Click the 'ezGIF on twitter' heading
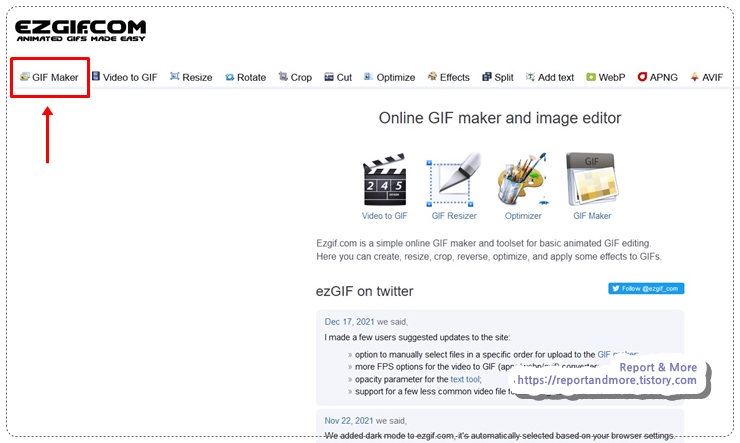 364,291
